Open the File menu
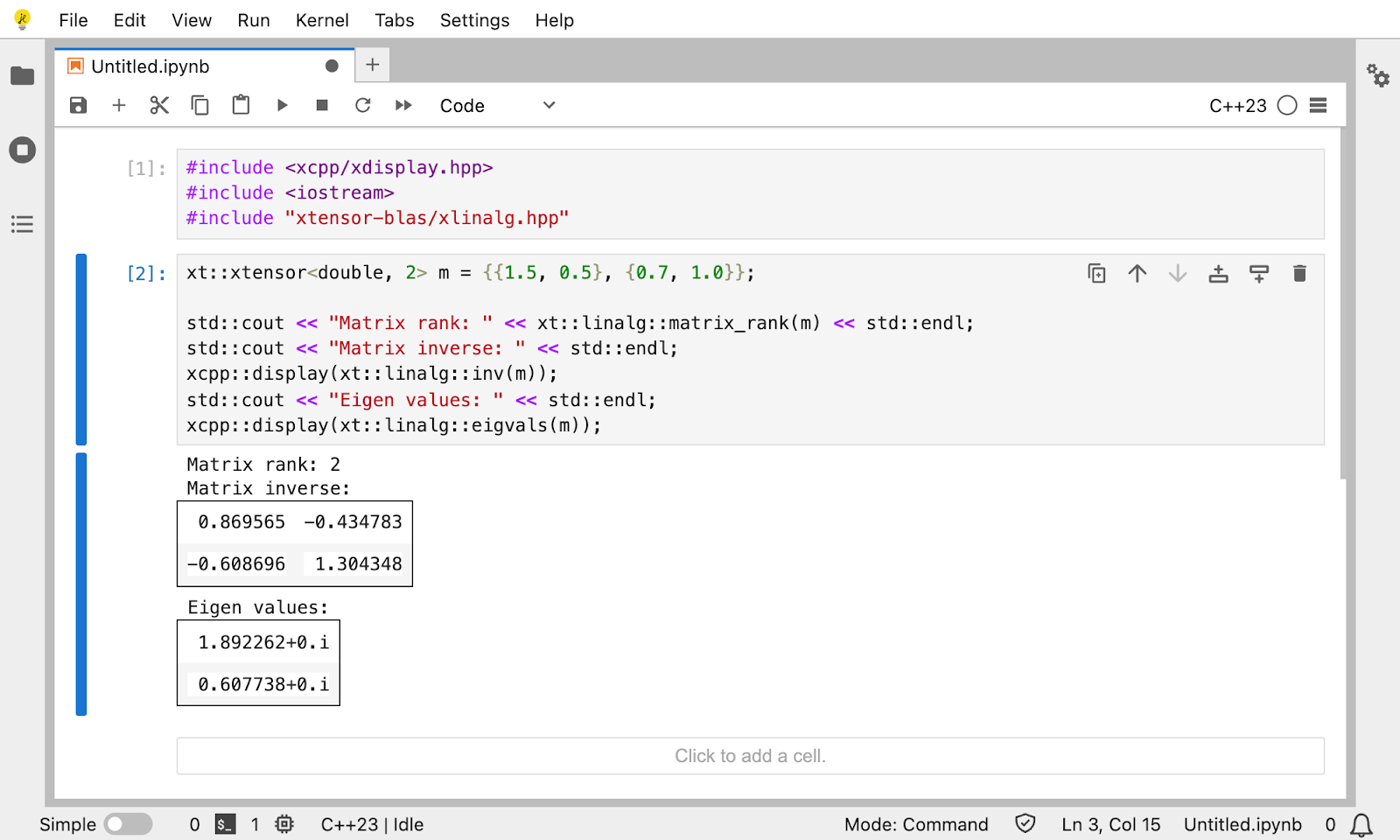 tap(73, 20)
